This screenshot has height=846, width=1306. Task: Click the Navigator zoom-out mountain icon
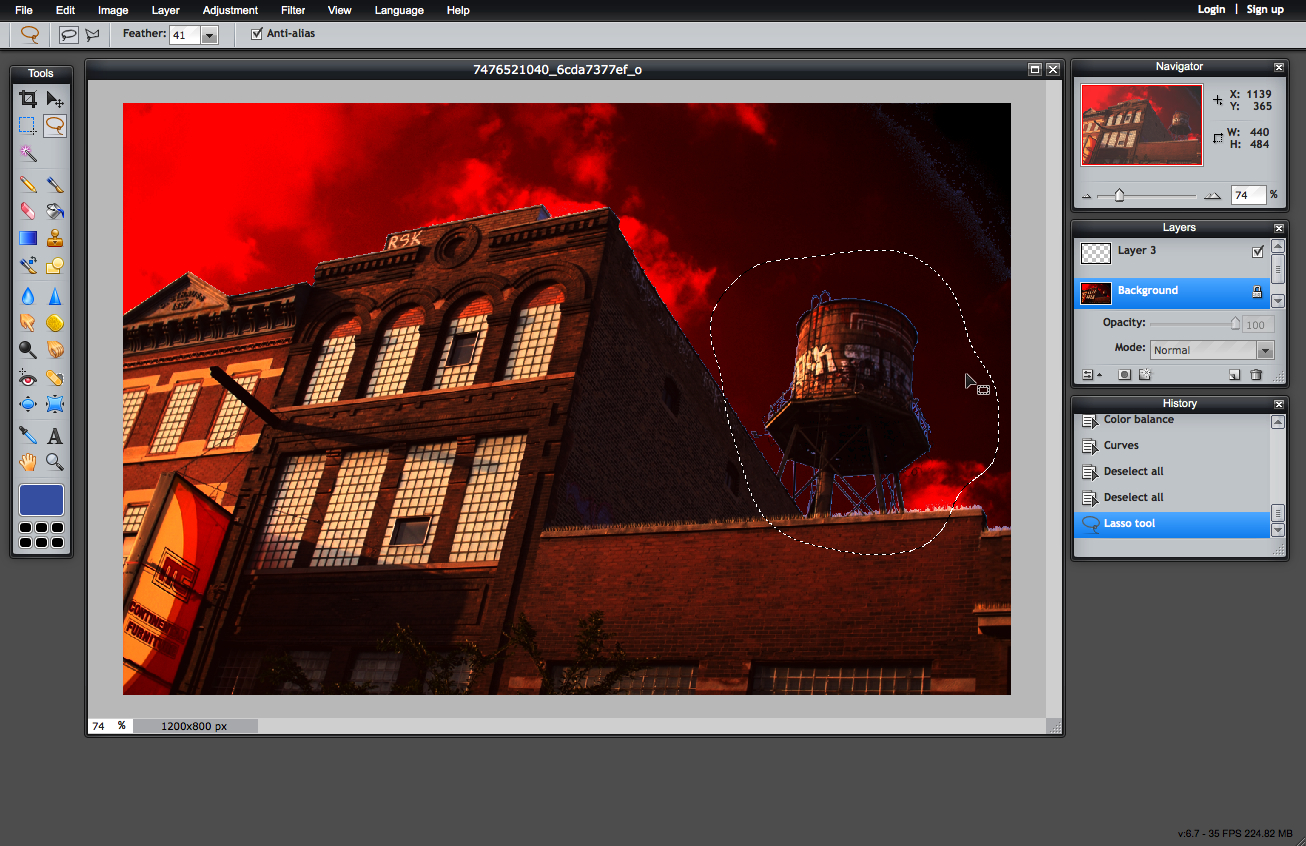click(x=1087, y=196)
